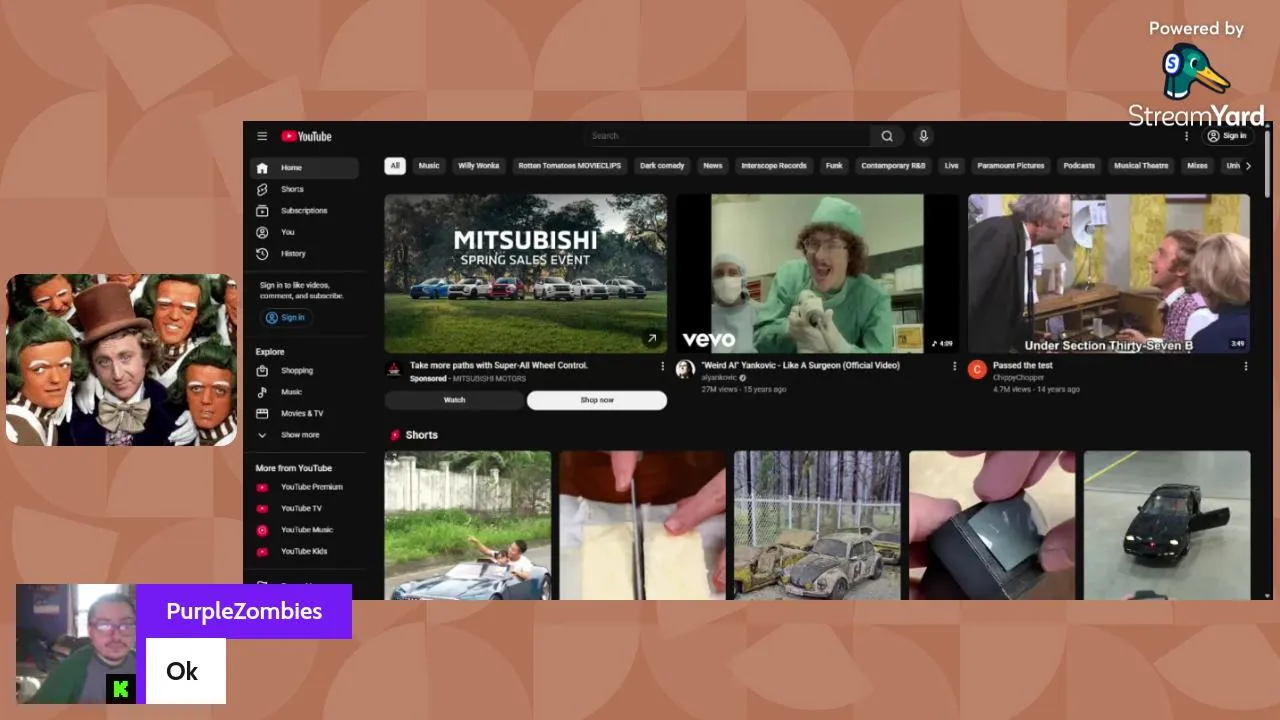Select the Contemporary R&B chip

pos(893,166)
